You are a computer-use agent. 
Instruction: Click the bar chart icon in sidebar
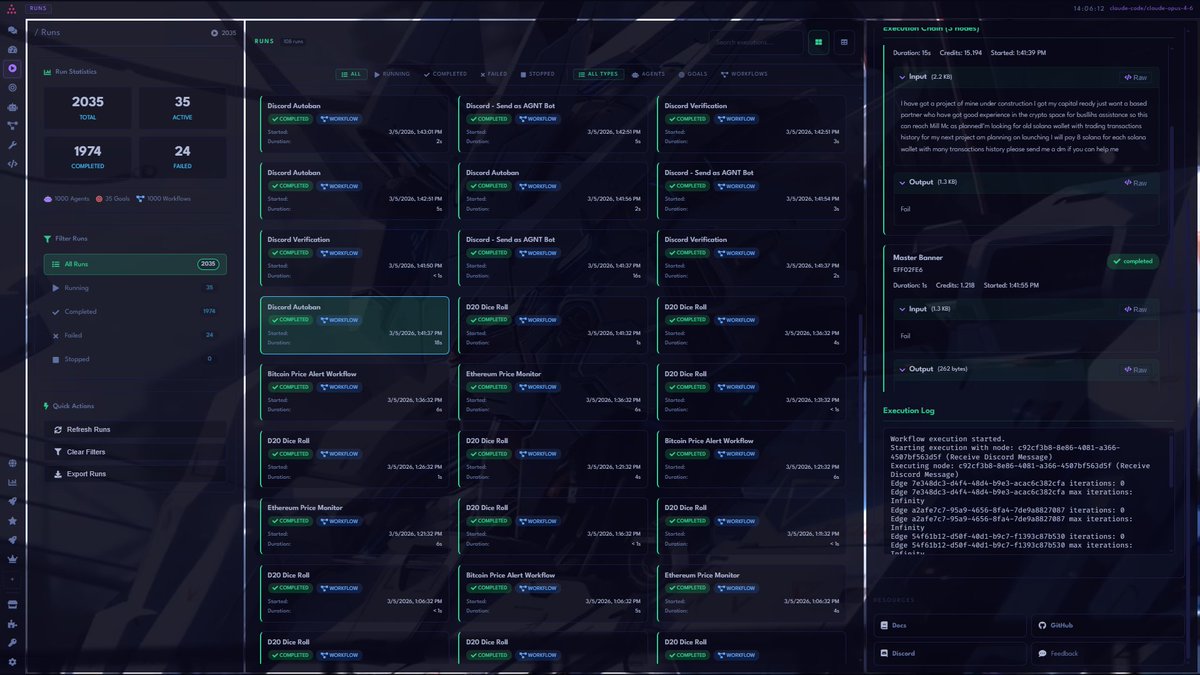click(x=12, y=482)
